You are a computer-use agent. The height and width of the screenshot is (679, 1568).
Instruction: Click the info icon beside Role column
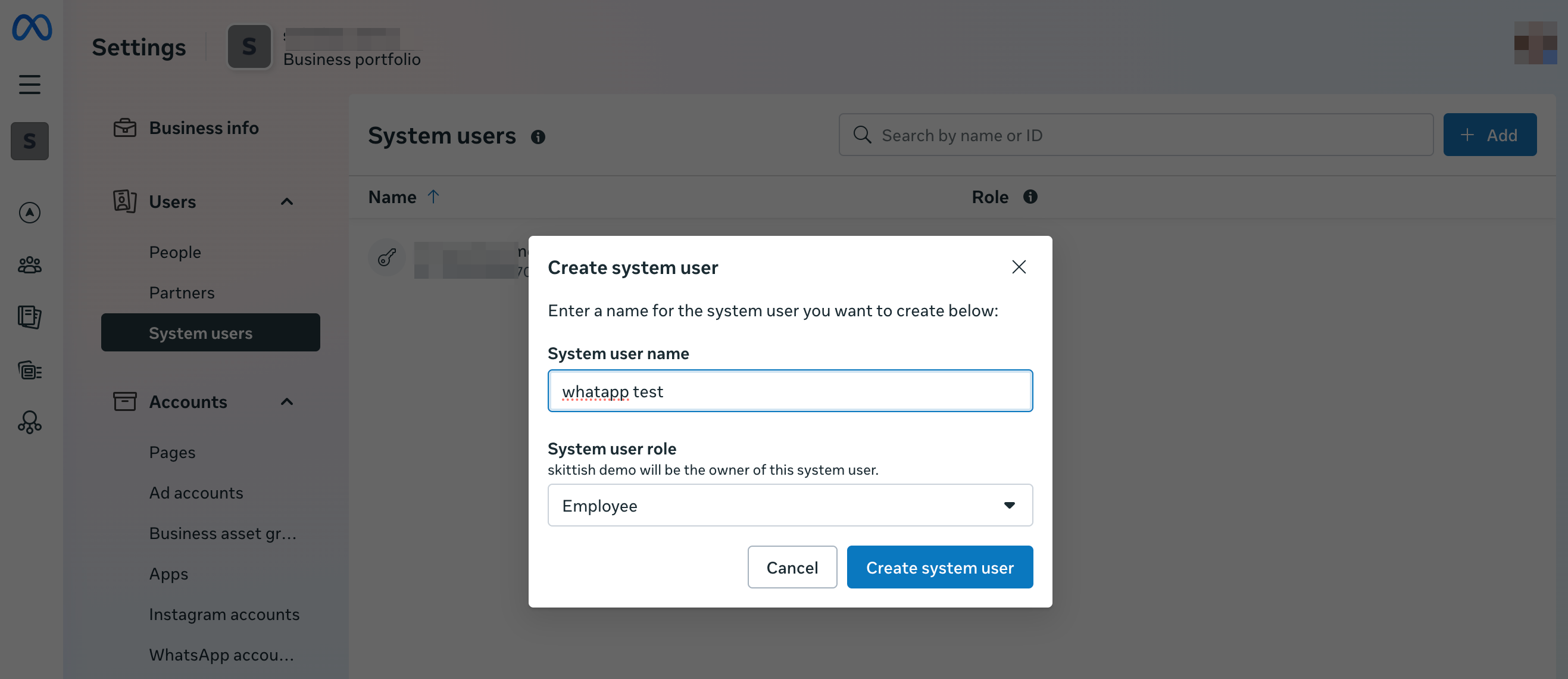click(1030, 197)
